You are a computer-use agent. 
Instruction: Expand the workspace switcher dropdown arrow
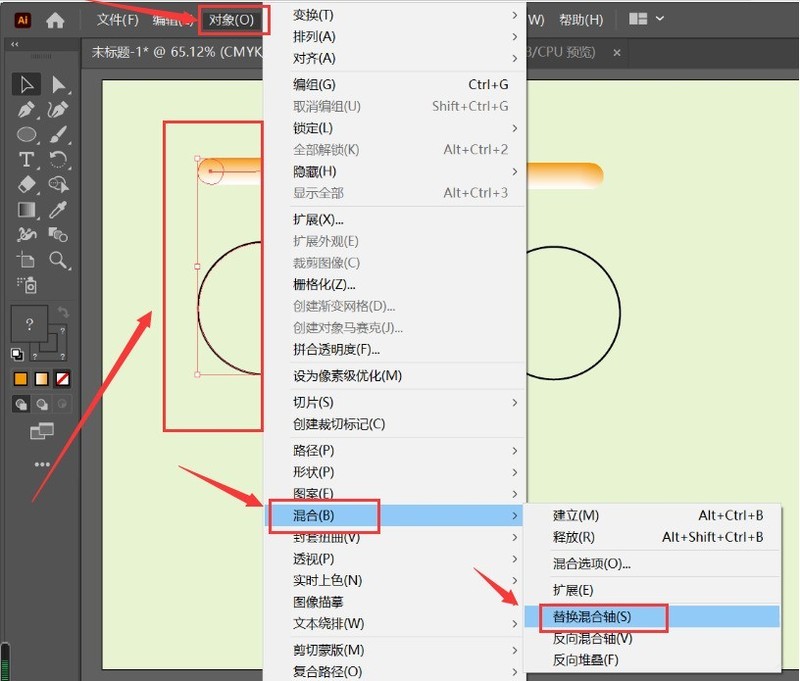point(660,18)
